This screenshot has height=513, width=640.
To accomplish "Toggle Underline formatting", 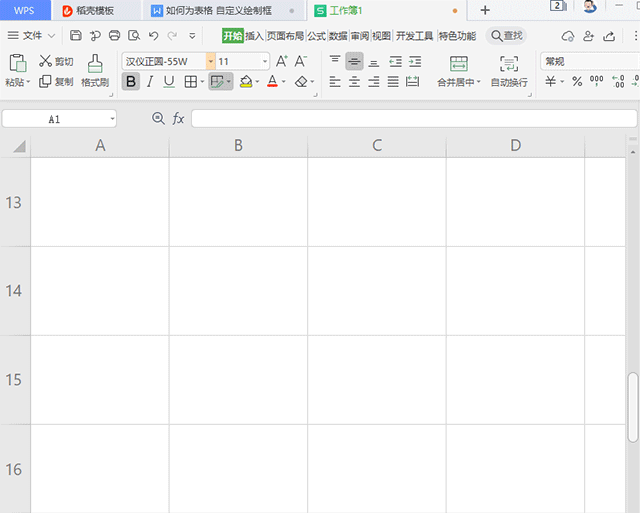I will (169, 81).
